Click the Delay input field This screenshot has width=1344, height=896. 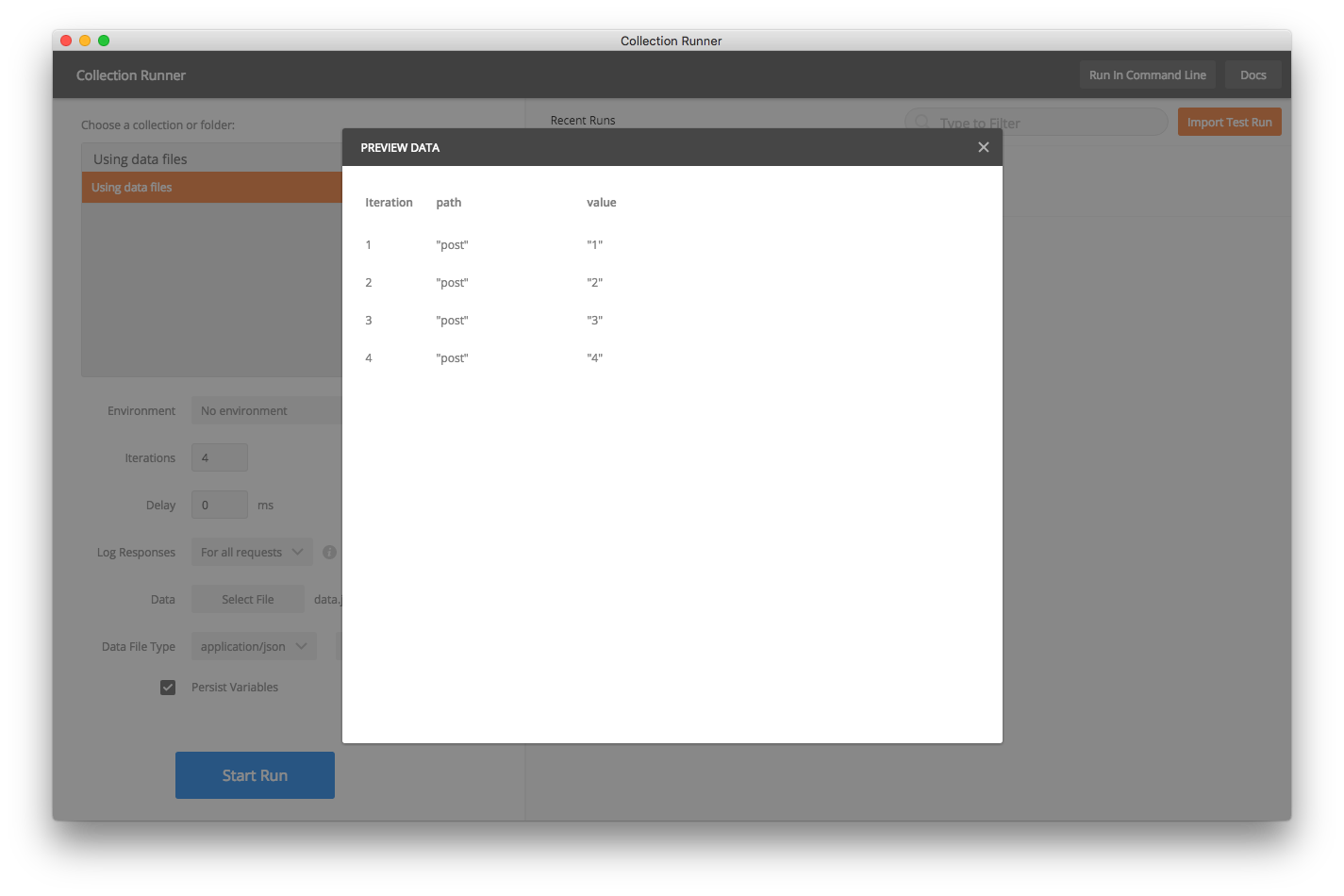click(220, 506)
